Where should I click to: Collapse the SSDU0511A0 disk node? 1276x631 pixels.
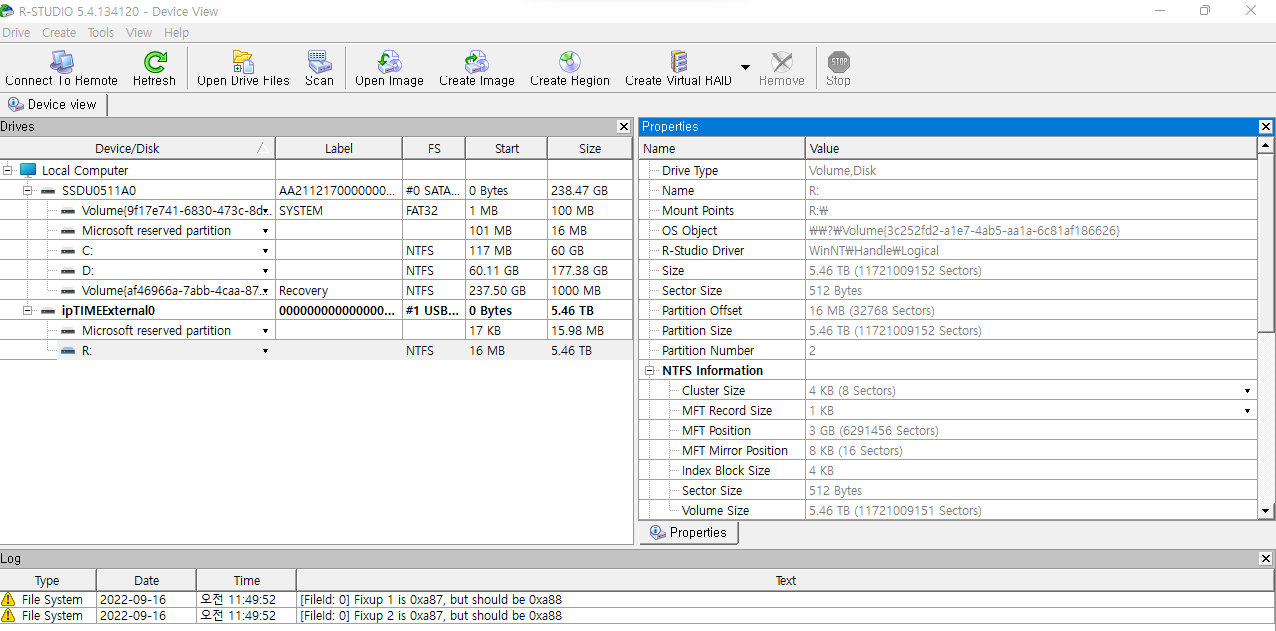tap(29, 191)
